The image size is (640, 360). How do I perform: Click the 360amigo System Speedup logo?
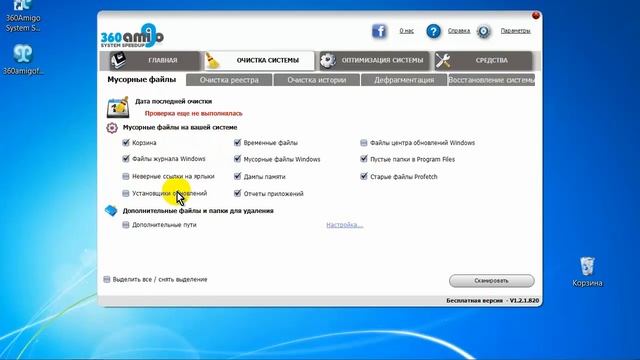point(132,35)
